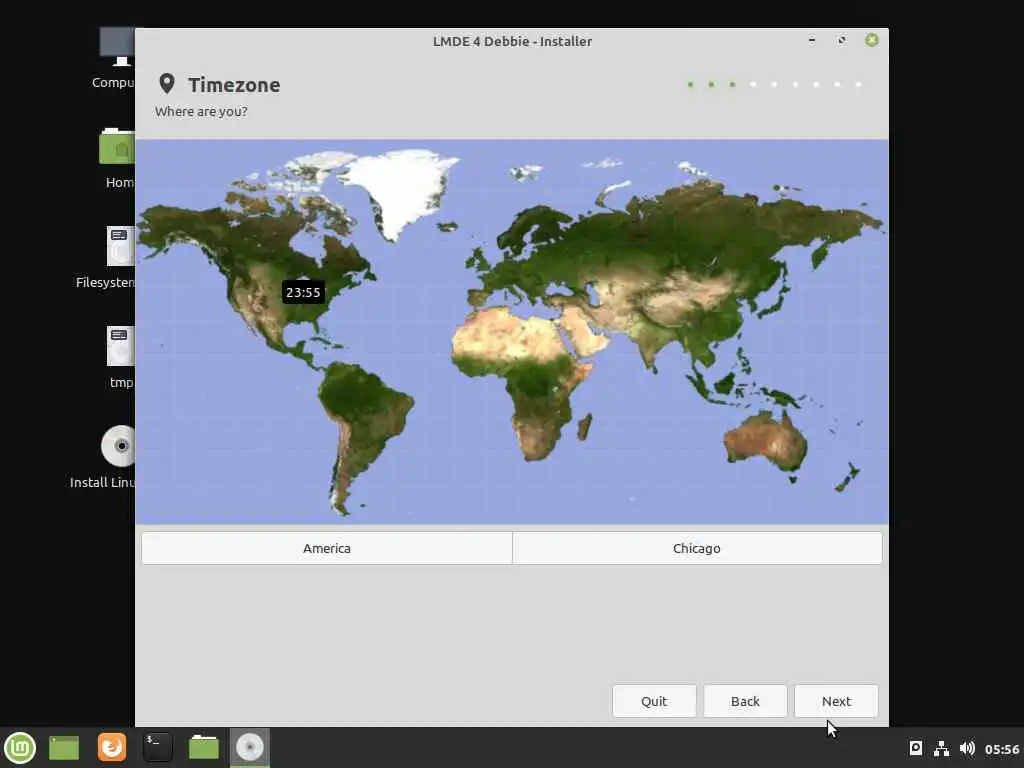The width and height of the screenshot is (1024, 768).
Task: Launch Firefox from the taskbar
Action: pyautogui.click(x=112, y=747)
